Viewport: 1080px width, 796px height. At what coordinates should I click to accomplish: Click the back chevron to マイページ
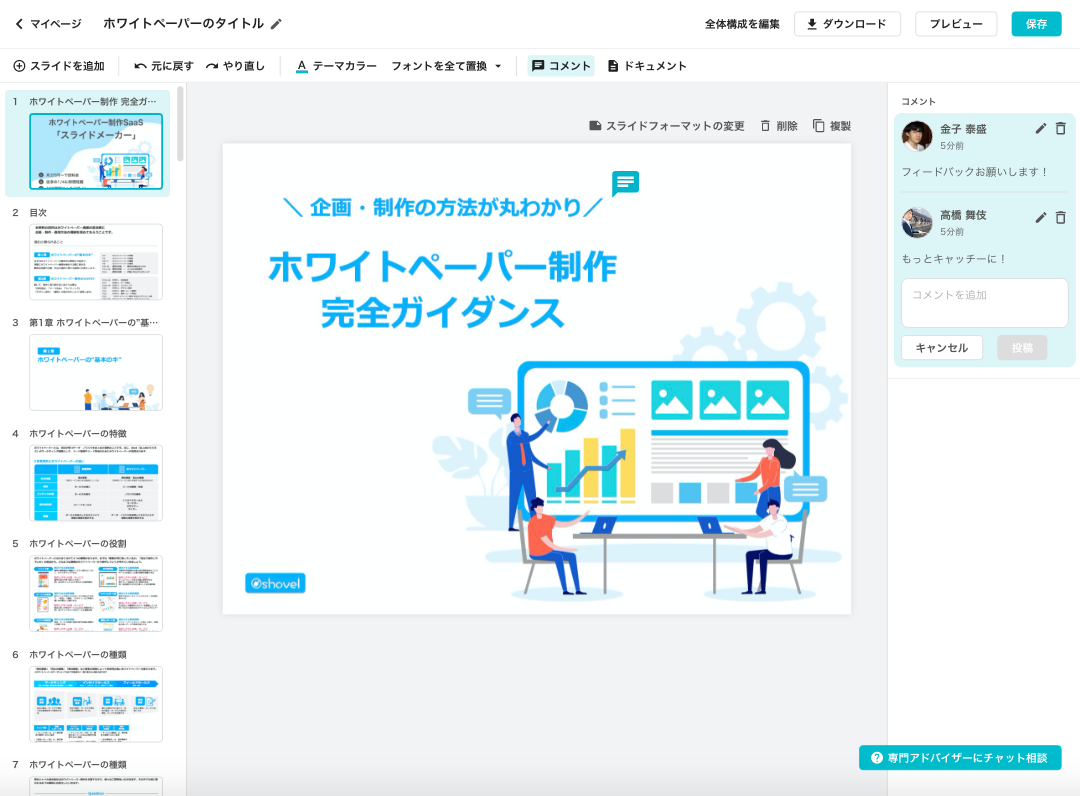click(x=19, y=24)
